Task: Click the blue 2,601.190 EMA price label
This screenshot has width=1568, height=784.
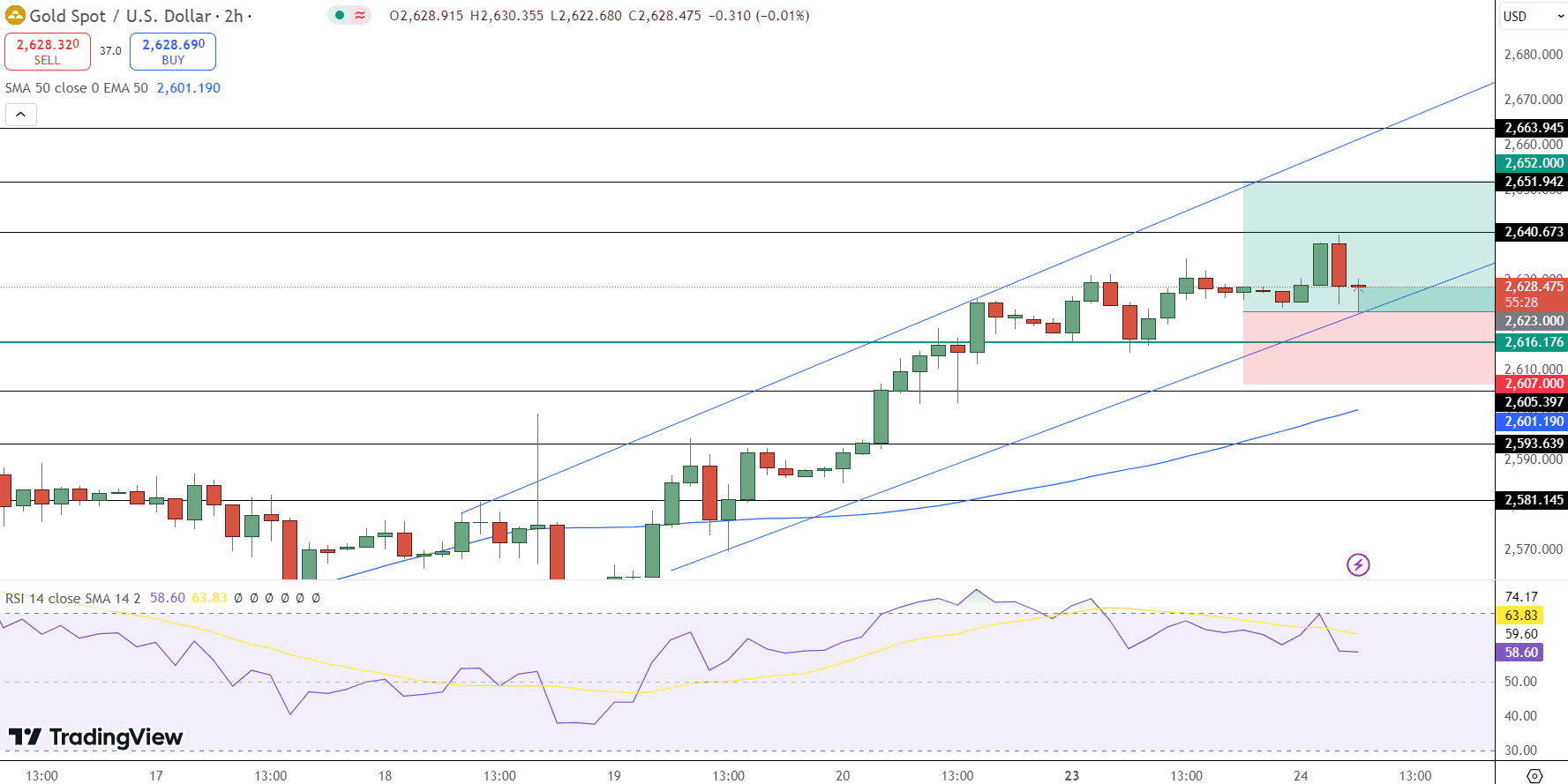Action: (x=1532, y=422)
